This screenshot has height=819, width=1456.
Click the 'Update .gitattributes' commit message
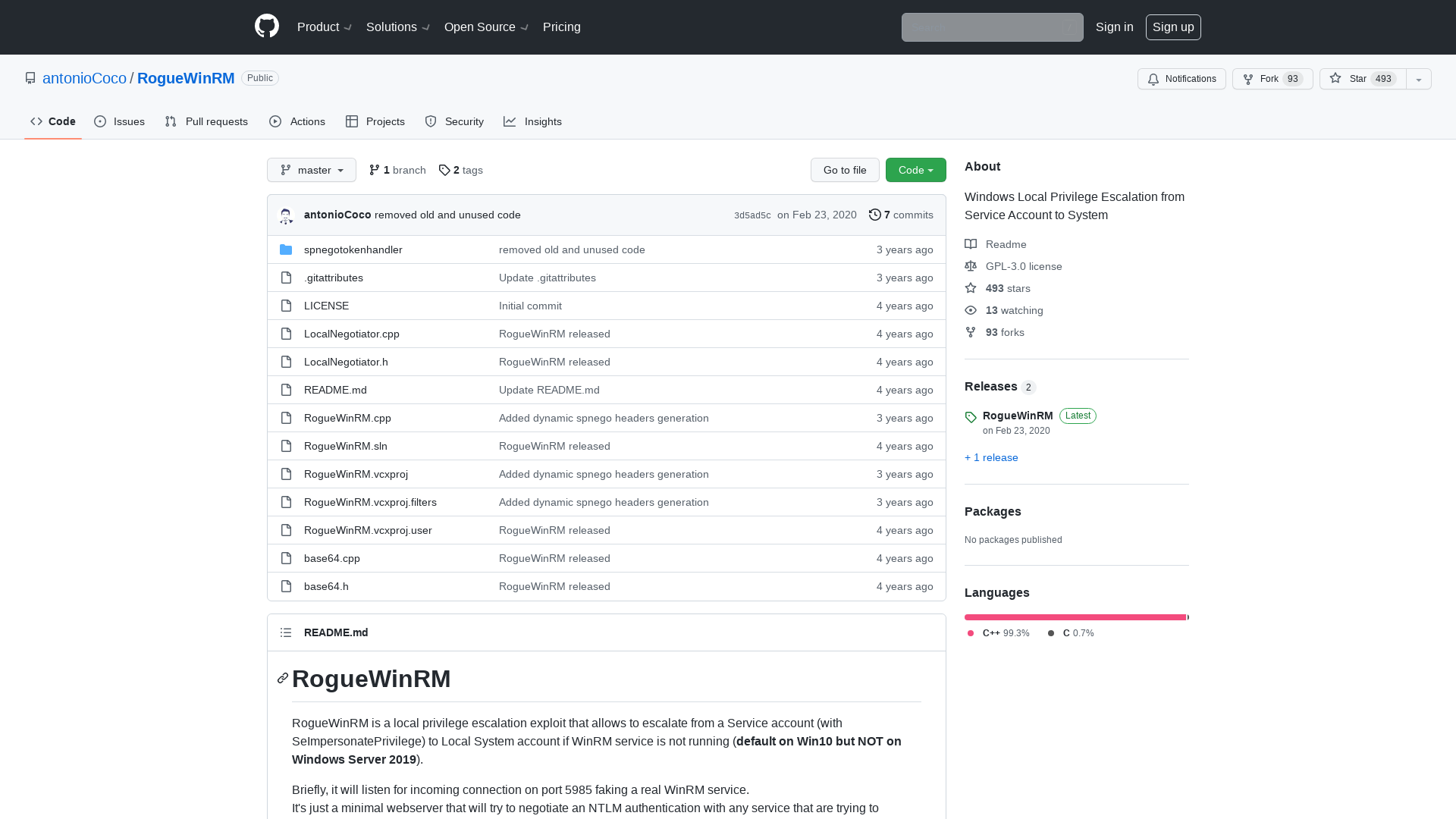(x=548, y=278)
